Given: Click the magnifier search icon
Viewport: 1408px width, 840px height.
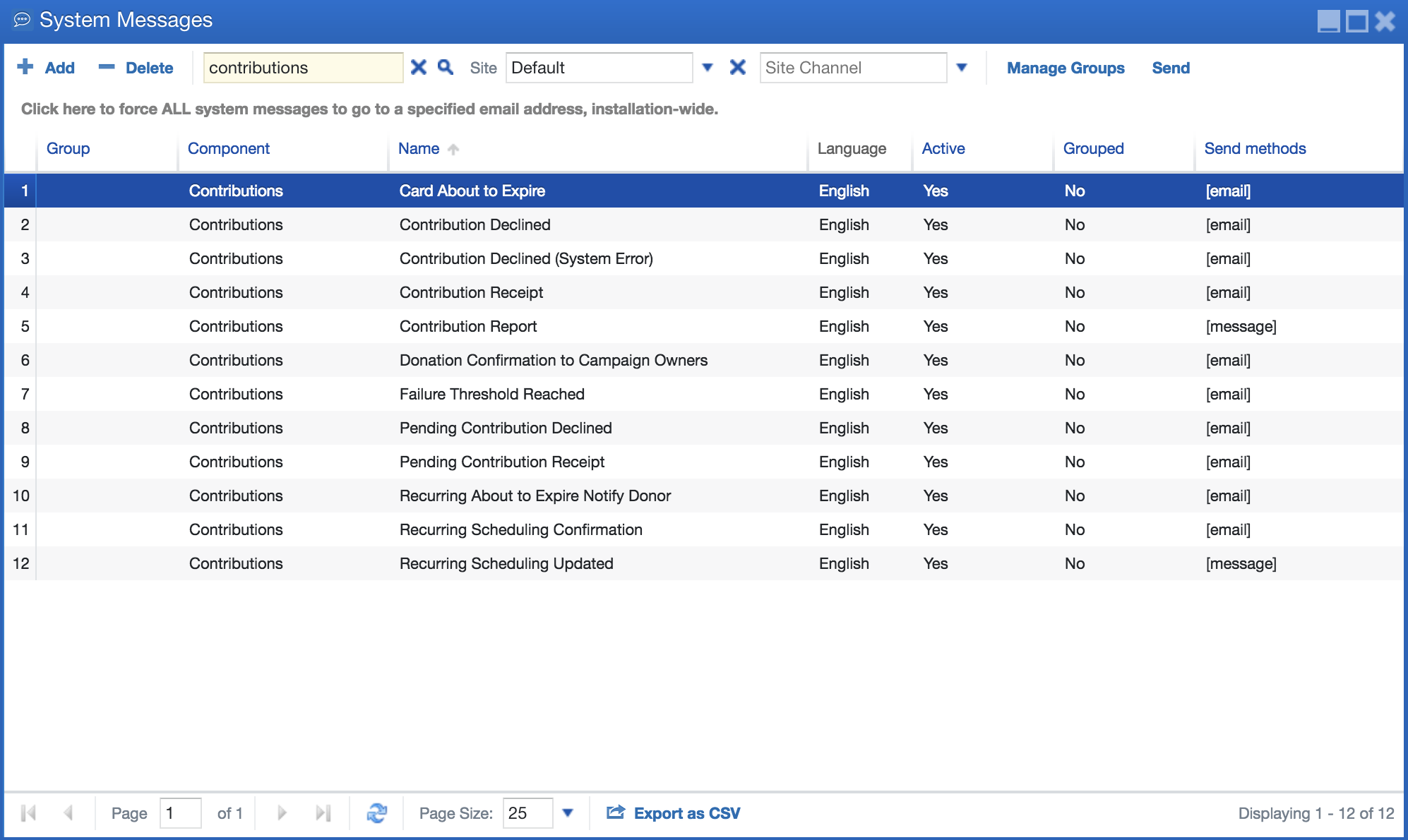Looking at the screenshot, I should tap(446, 67).
